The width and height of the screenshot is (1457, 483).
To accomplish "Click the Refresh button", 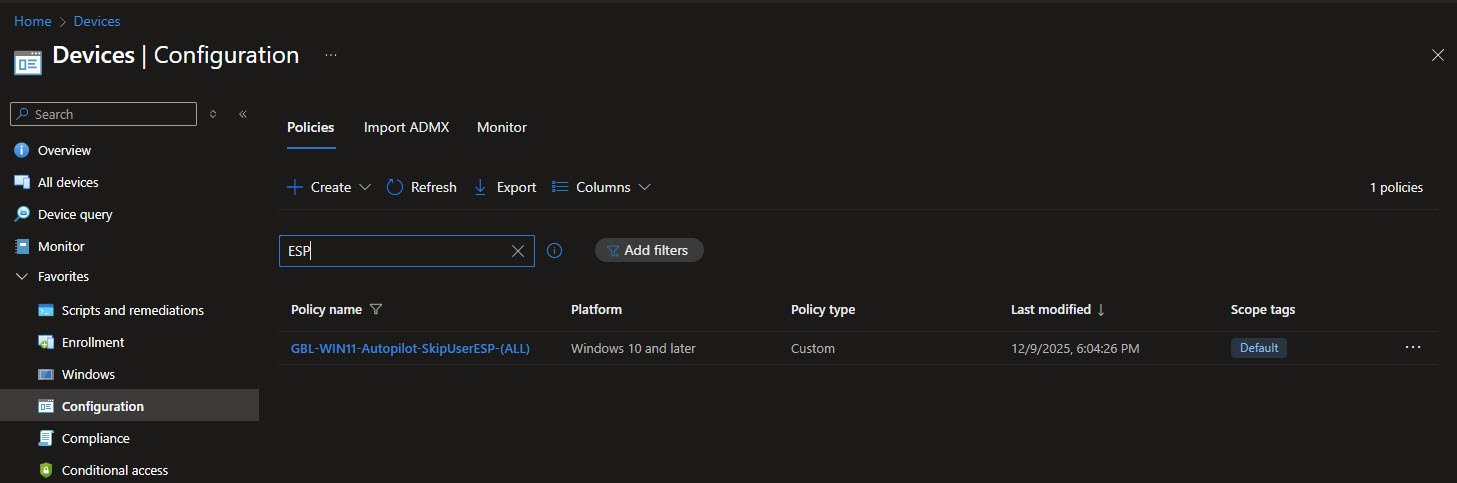I will click(x=421, y=187).
